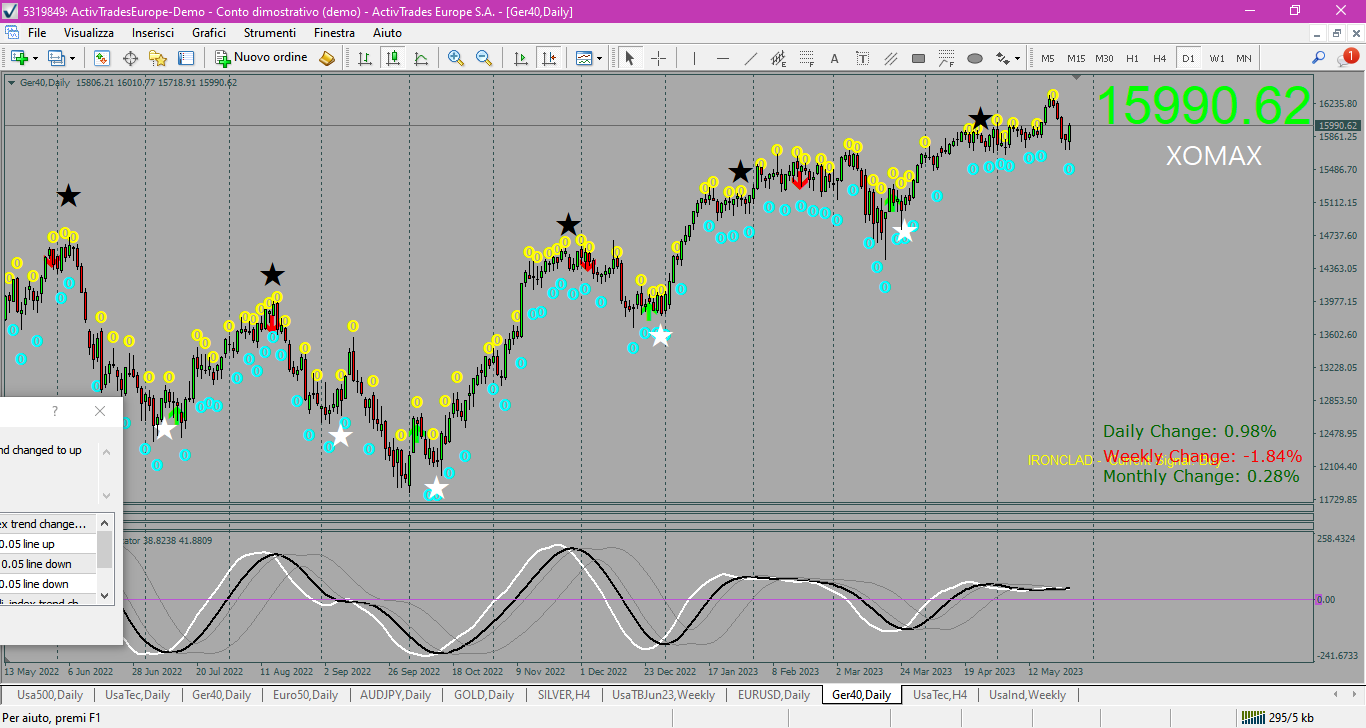Open the File menu

pos(37,33)
